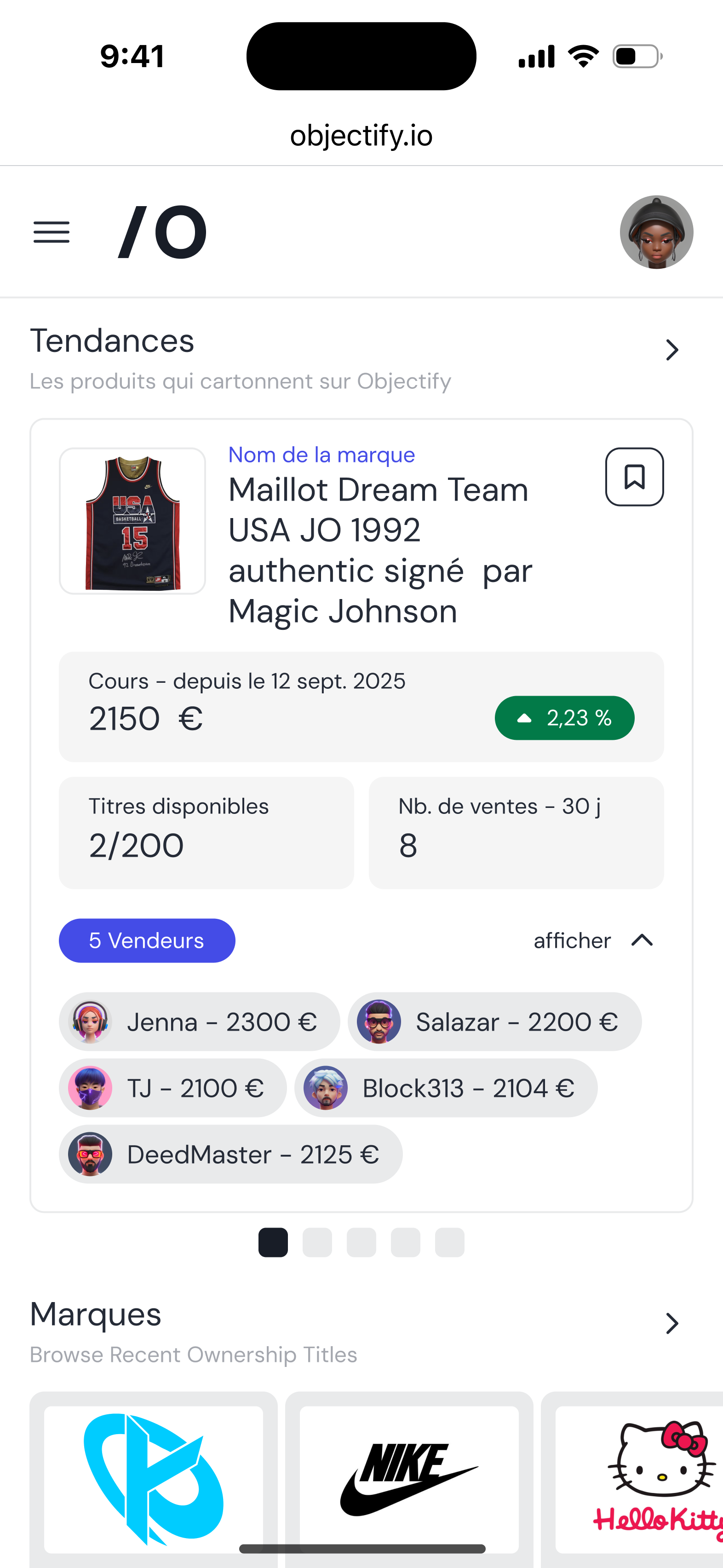Choose seller Jenna at 2300 €
Screen dimensions: 723x1568
(x=200, y=1022)
